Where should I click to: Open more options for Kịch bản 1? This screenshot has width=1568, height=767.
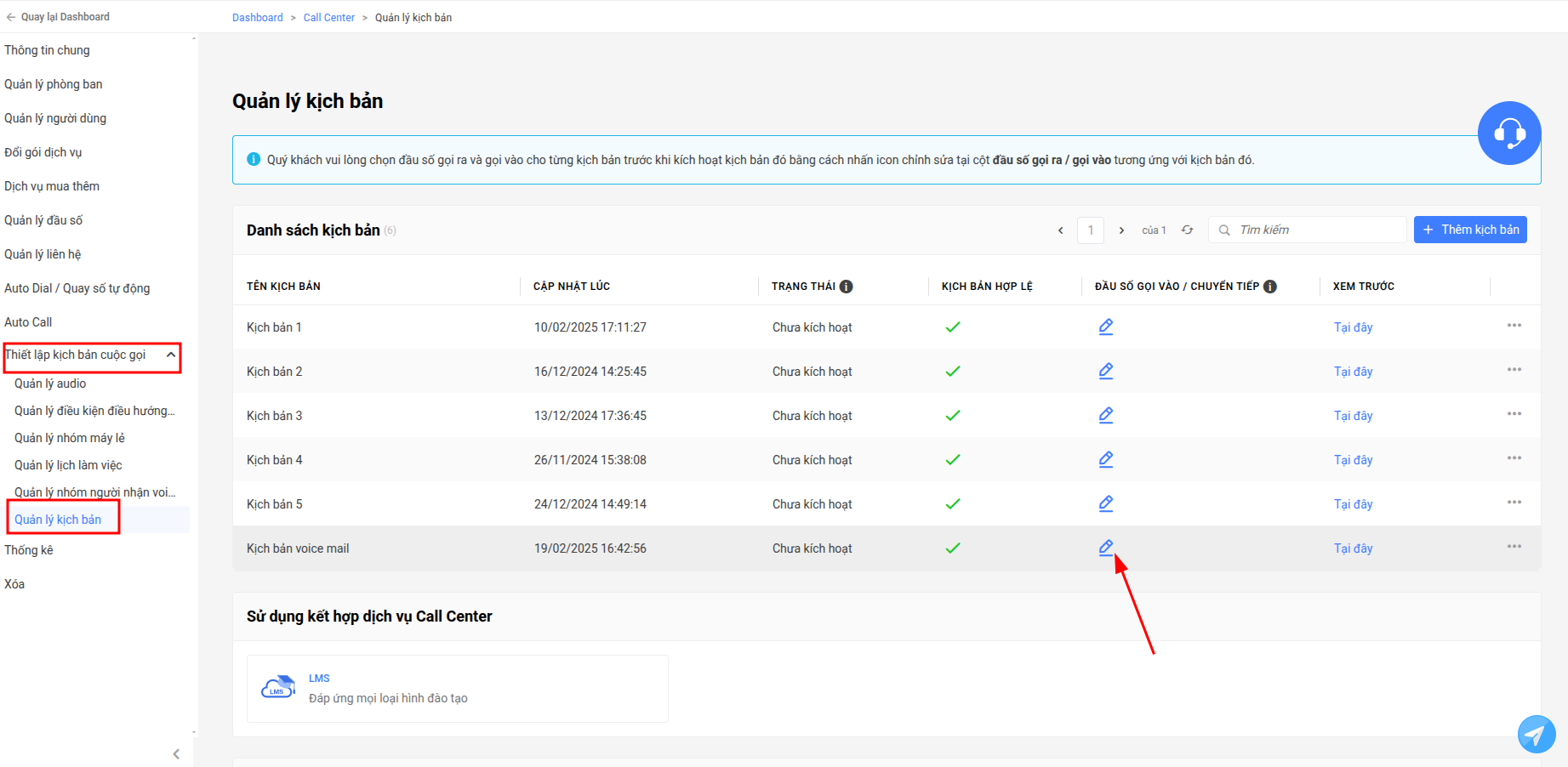1514,326
